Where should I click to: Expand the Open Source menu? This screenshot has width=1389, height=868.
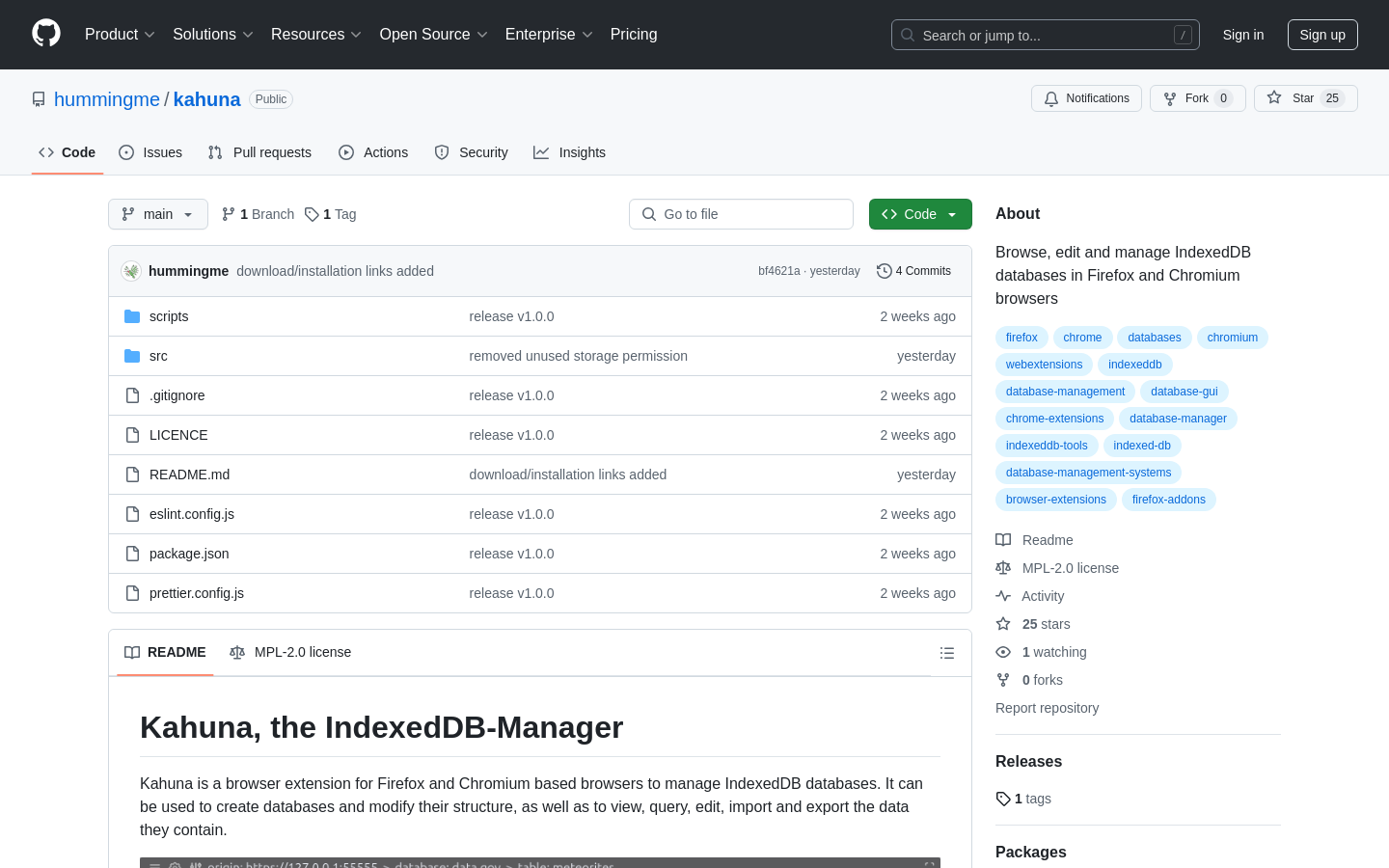tap(434, 35)
